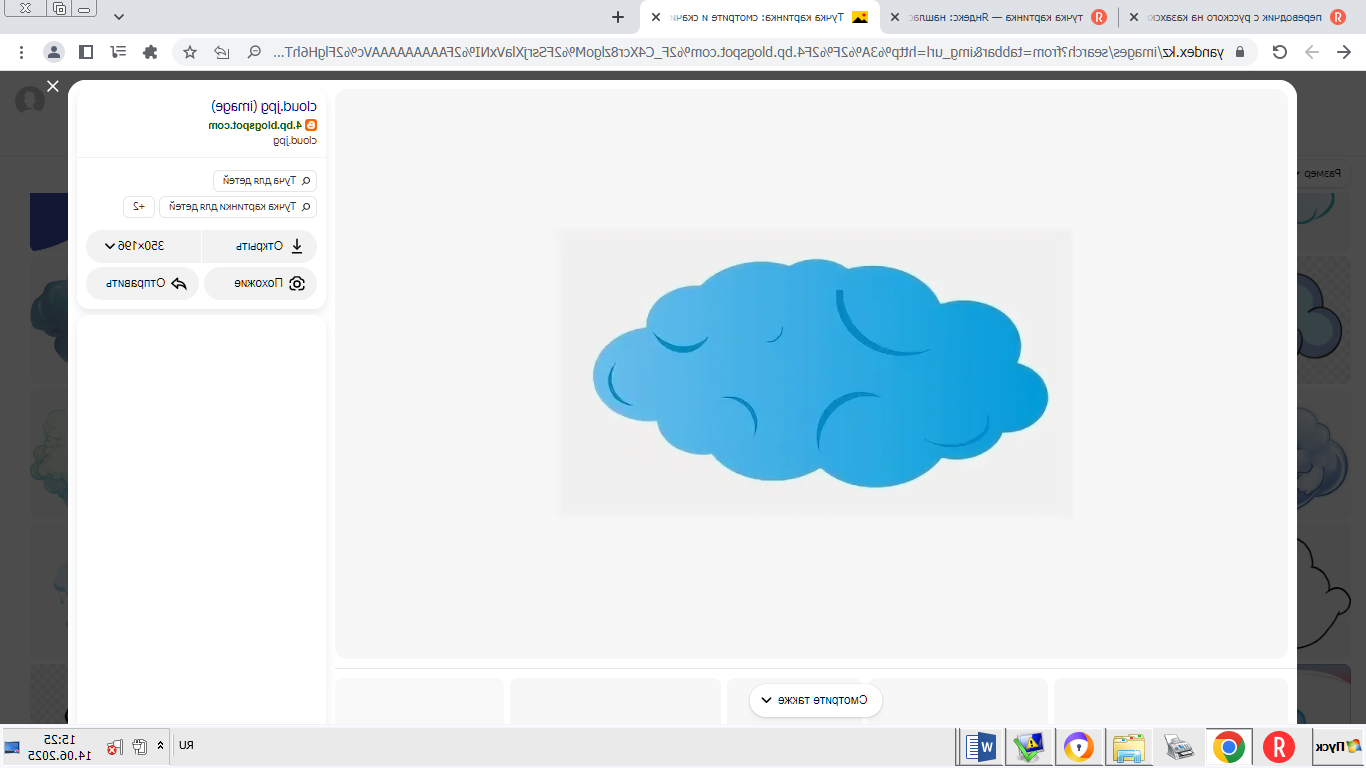This screenshot has width=1366, height=768.
Task: Toggle the browser side panel
Action: (x=86, y=52)
